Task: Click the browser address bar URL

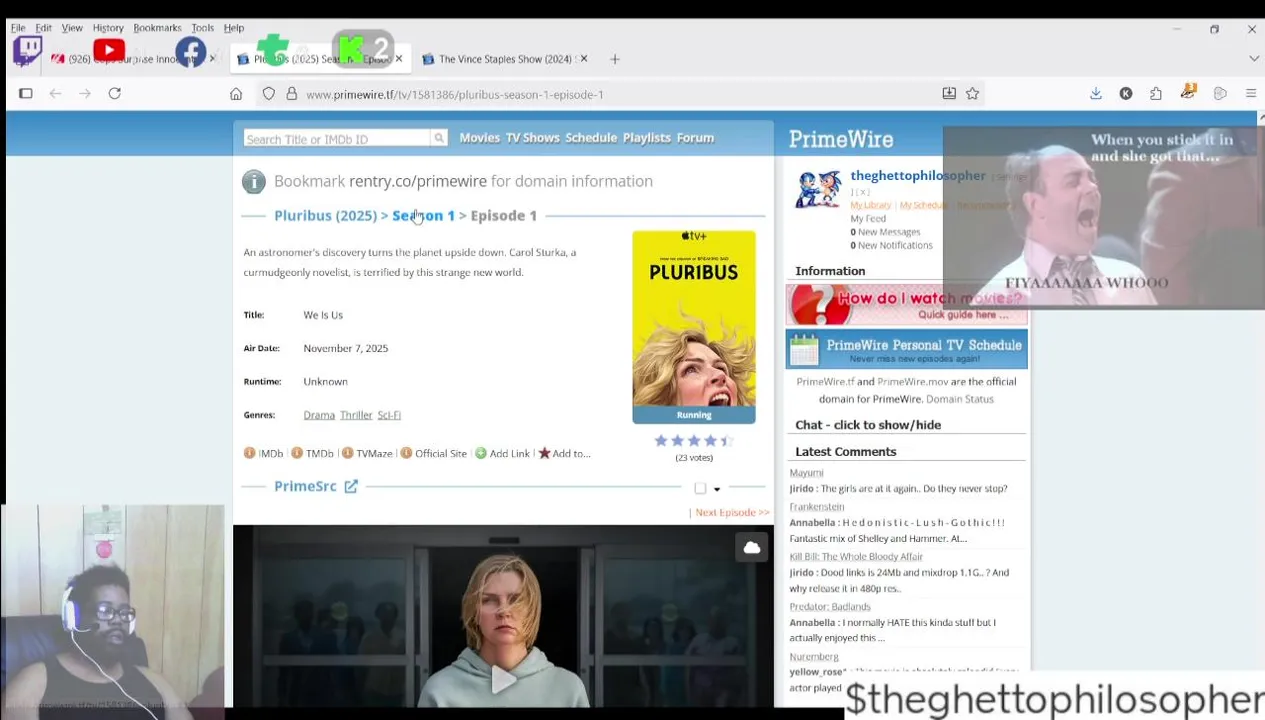Action: click(x=455, y=94)
